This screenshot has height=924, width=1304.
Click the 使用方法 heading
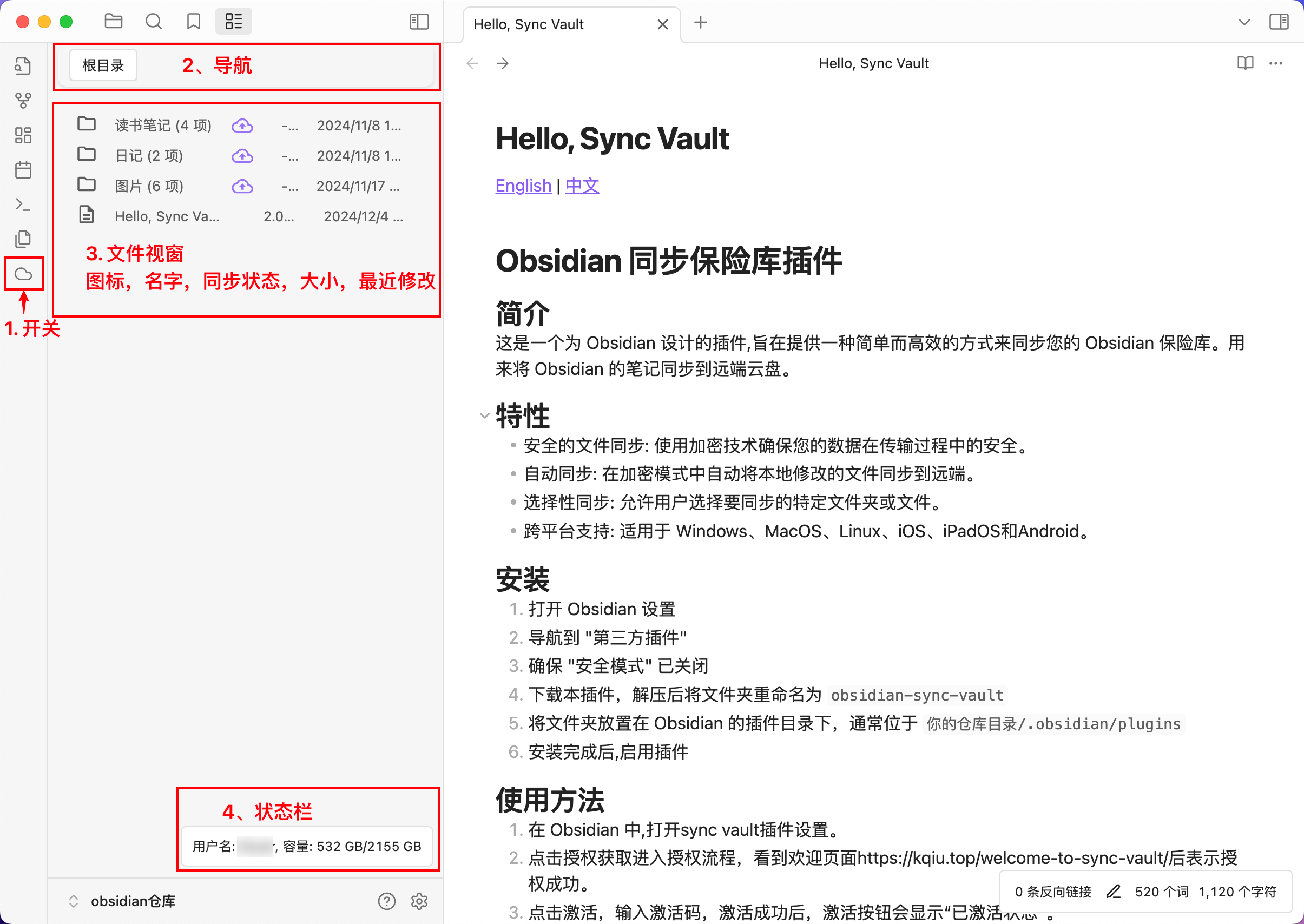[x=550, y=800]
